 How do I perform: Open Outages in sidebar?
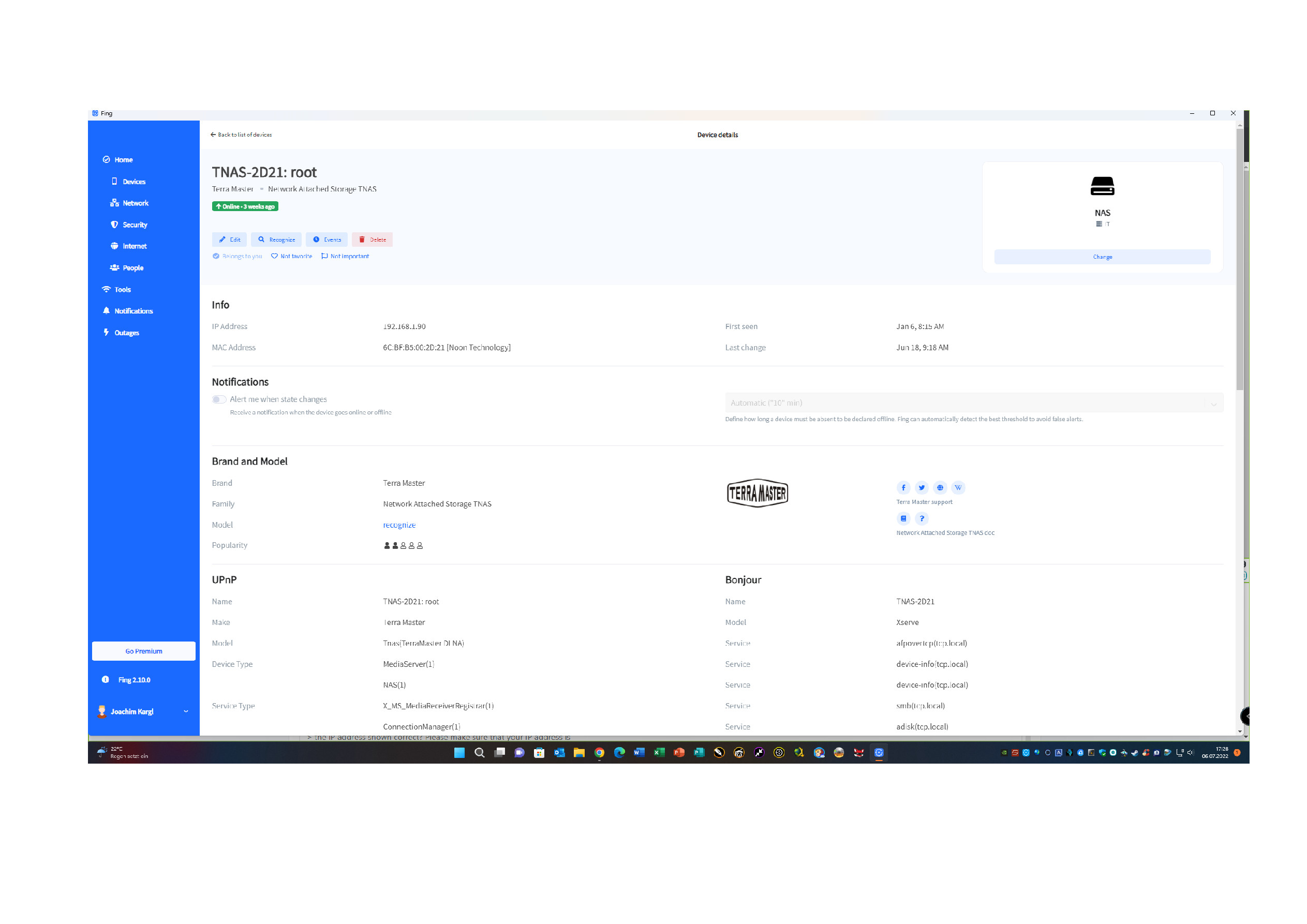pyautogui.click(x=121, y=333)
